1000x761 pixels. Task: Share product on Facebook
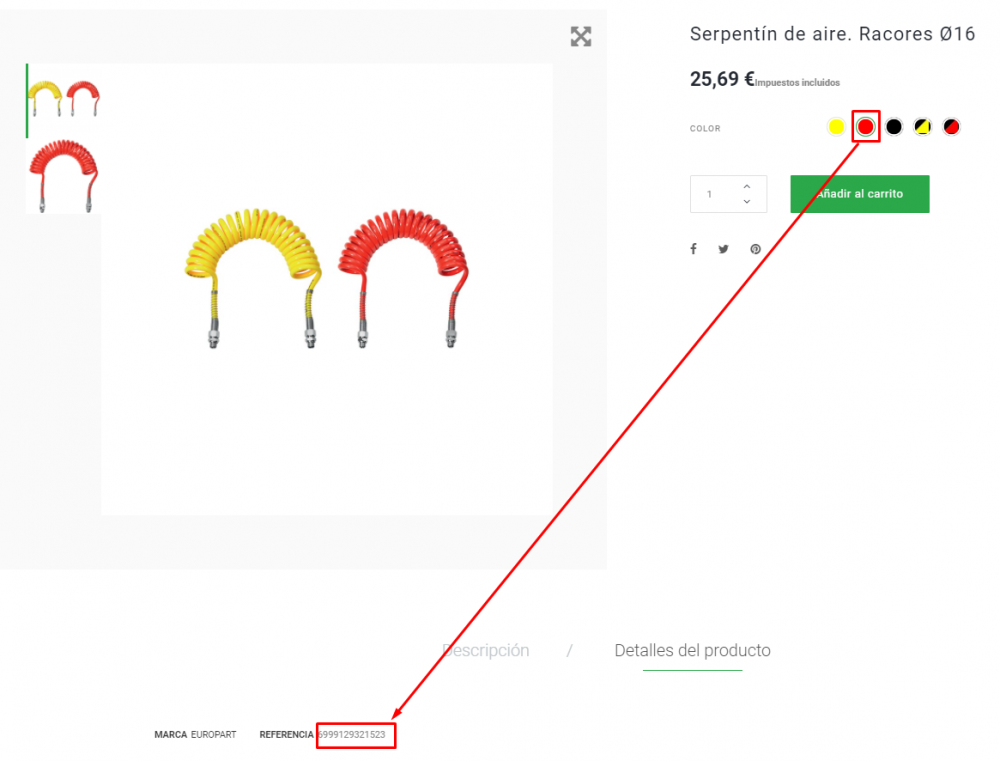pos(693,249)
